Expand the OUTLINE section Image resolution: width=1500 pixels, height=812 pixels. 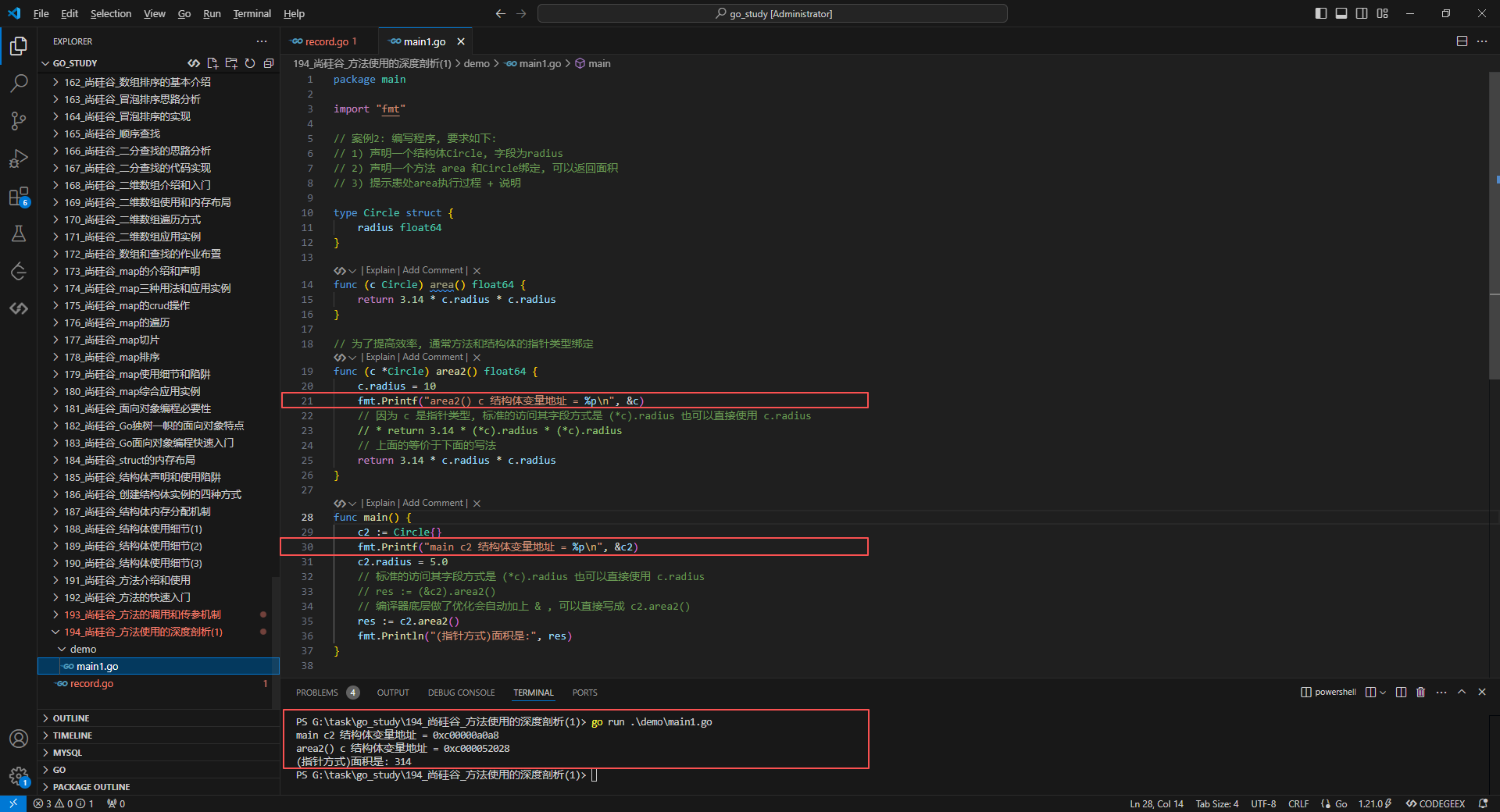[x=159, y=718]
